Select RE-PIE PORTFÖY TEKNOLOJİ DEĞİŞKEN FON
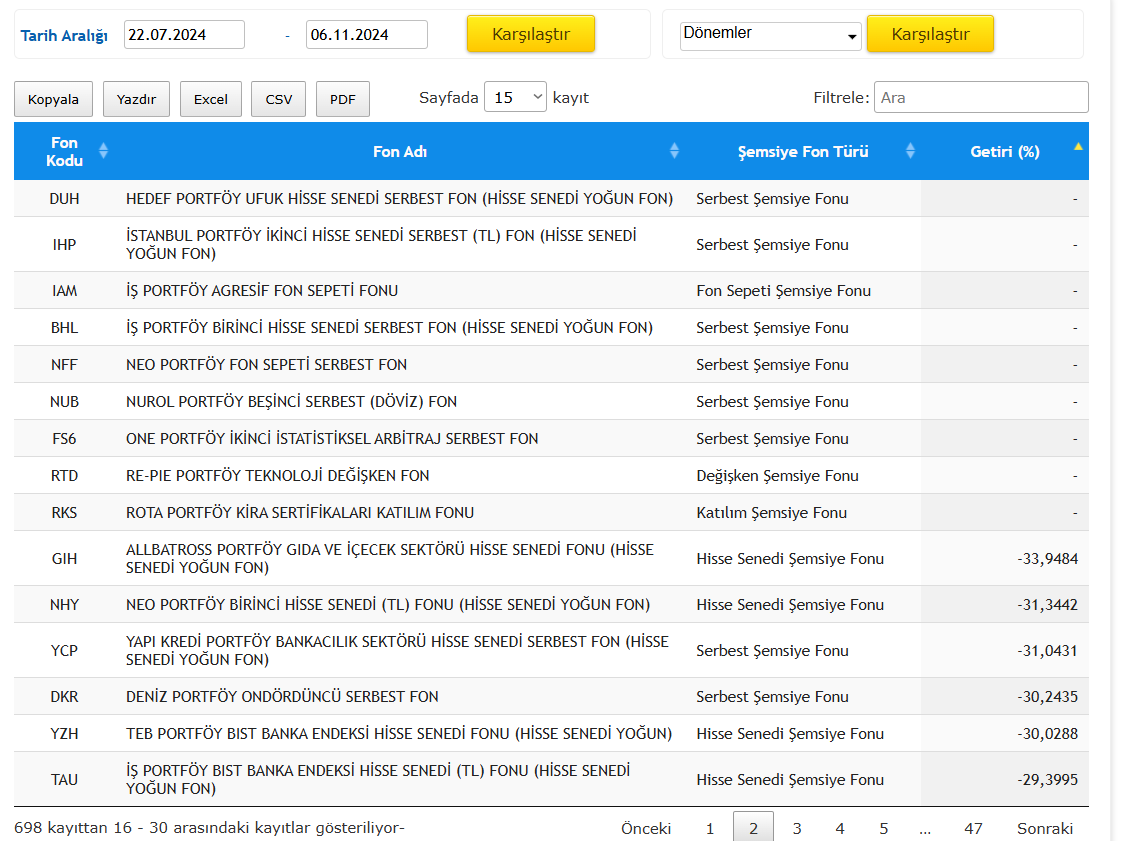This screenshot has width=1132, height=841. (278, 476)
